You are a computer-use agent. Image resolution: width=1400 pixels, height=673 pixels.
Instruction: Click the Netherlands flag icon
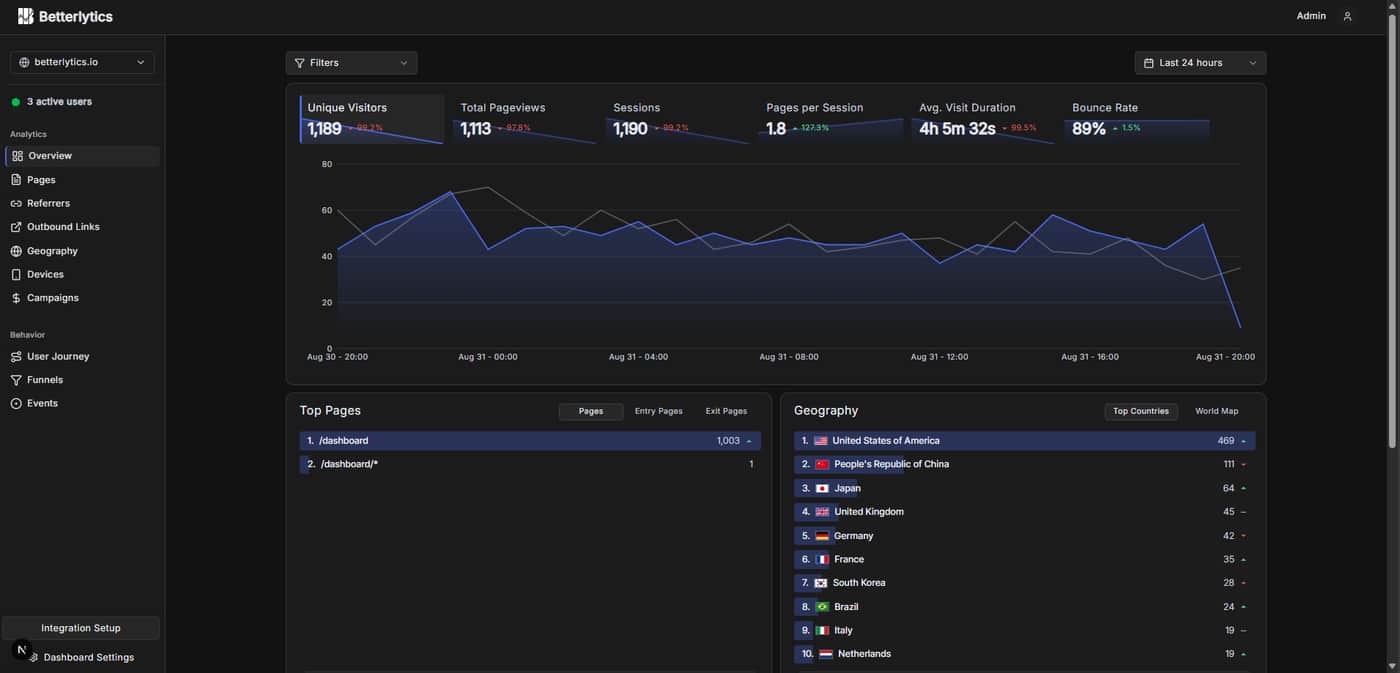pyautogui.click(x=826, y=654)
